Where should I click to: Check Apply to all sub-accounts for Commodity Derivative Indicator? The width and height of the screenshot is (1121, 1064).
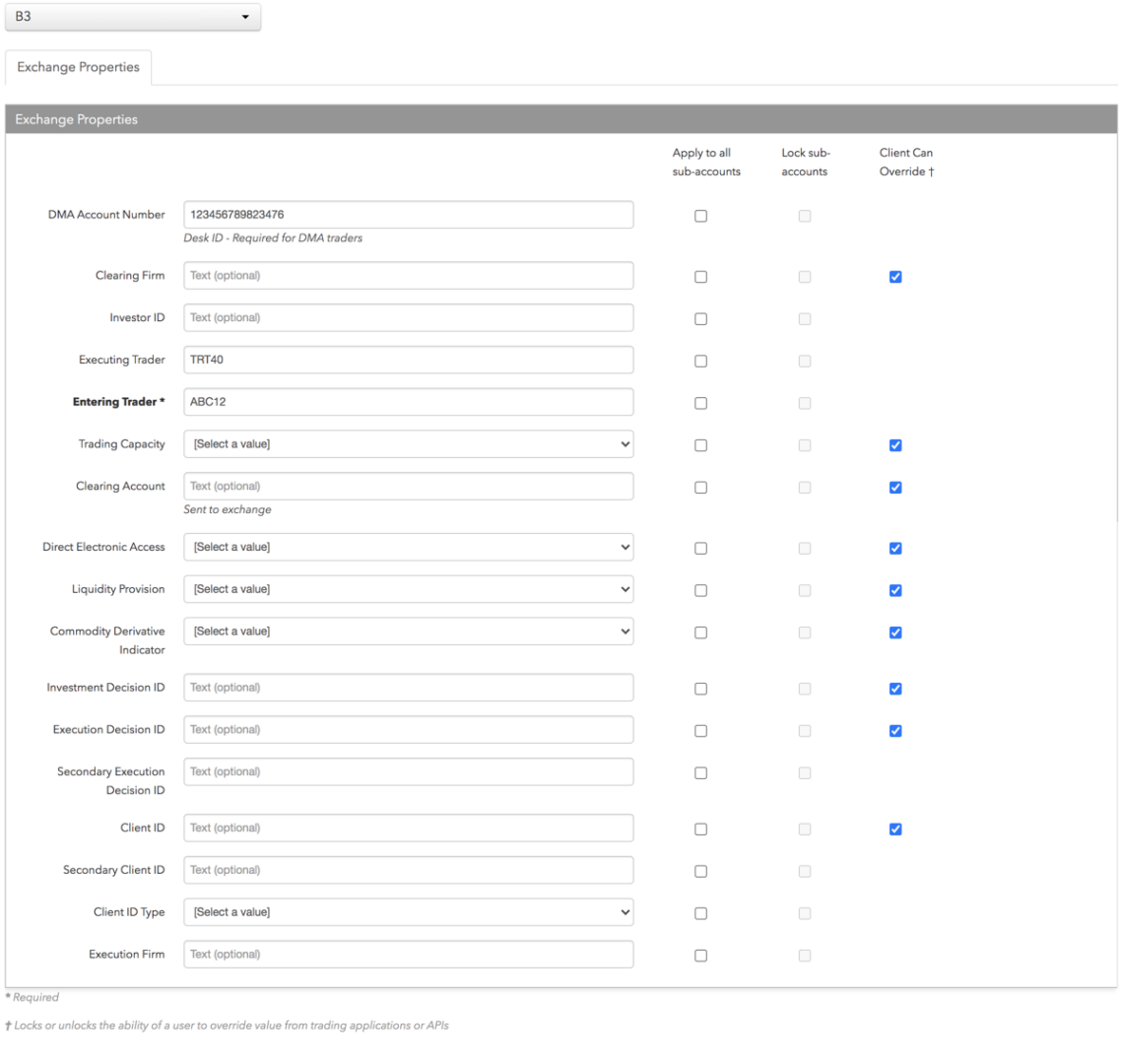pos(700,632)
